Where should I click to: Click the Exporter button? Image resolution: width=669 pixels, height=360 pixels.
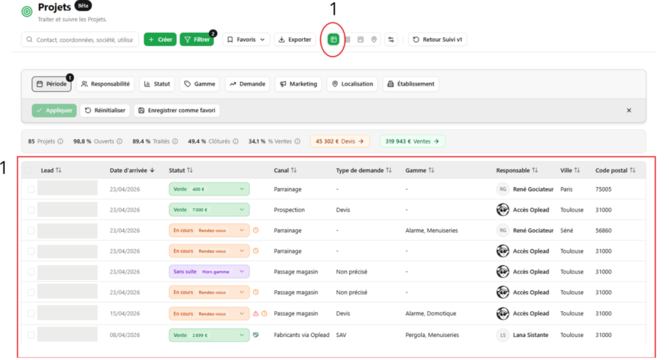coord(295,40)
